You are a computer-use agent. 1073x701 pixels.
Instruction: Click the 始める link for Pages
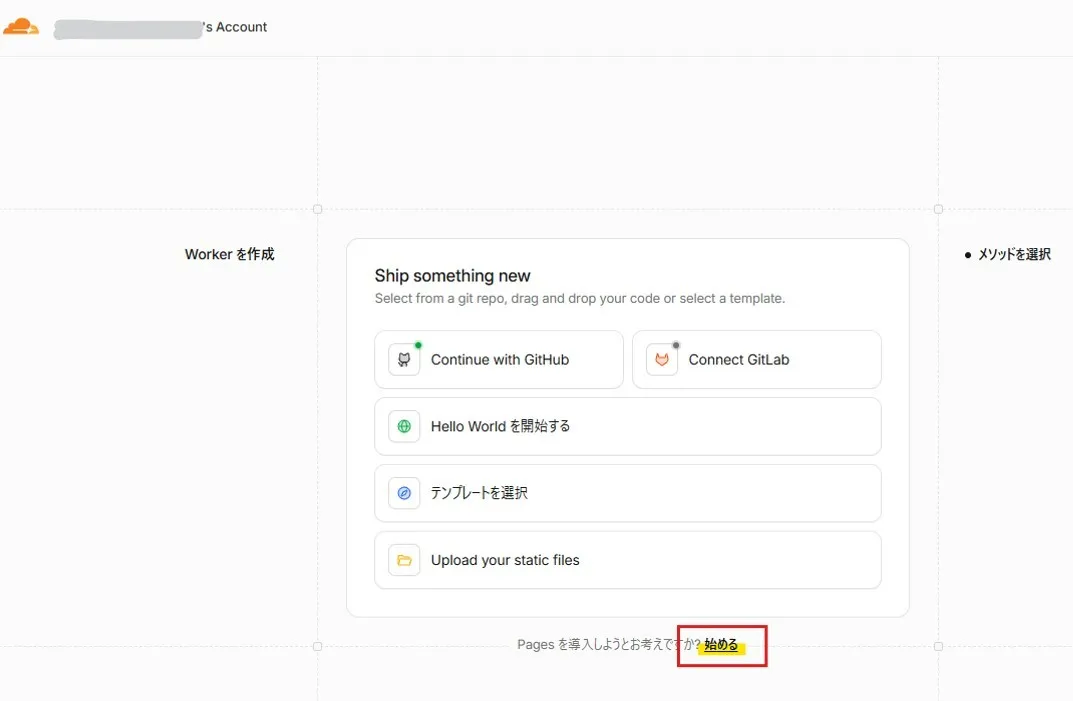[x=721, y=645]
